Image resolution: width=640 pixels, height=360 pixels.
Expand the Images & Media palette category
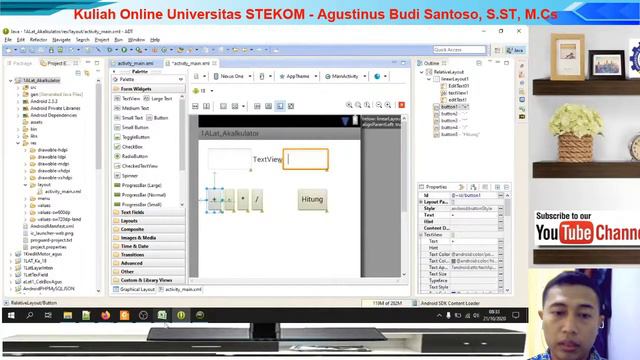tap(148, 238)
